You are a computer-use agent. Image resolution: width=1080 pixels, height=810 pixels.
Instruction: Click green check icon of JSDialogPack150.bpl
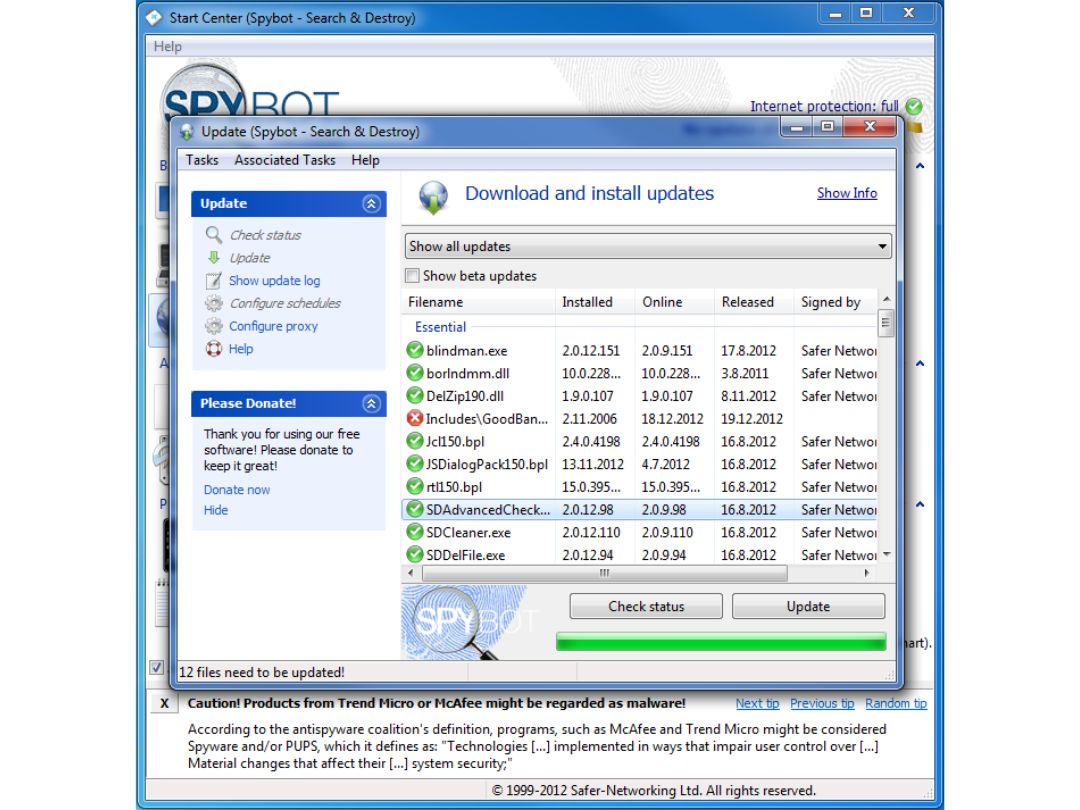click(x=415, y=464)
